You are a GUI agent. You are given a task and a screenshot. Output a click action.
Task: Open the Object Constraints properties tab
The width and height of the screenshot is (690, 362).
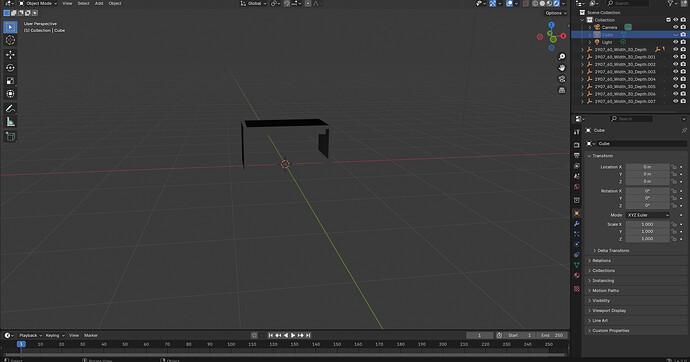pyautogui.click(x=576, y=255)
